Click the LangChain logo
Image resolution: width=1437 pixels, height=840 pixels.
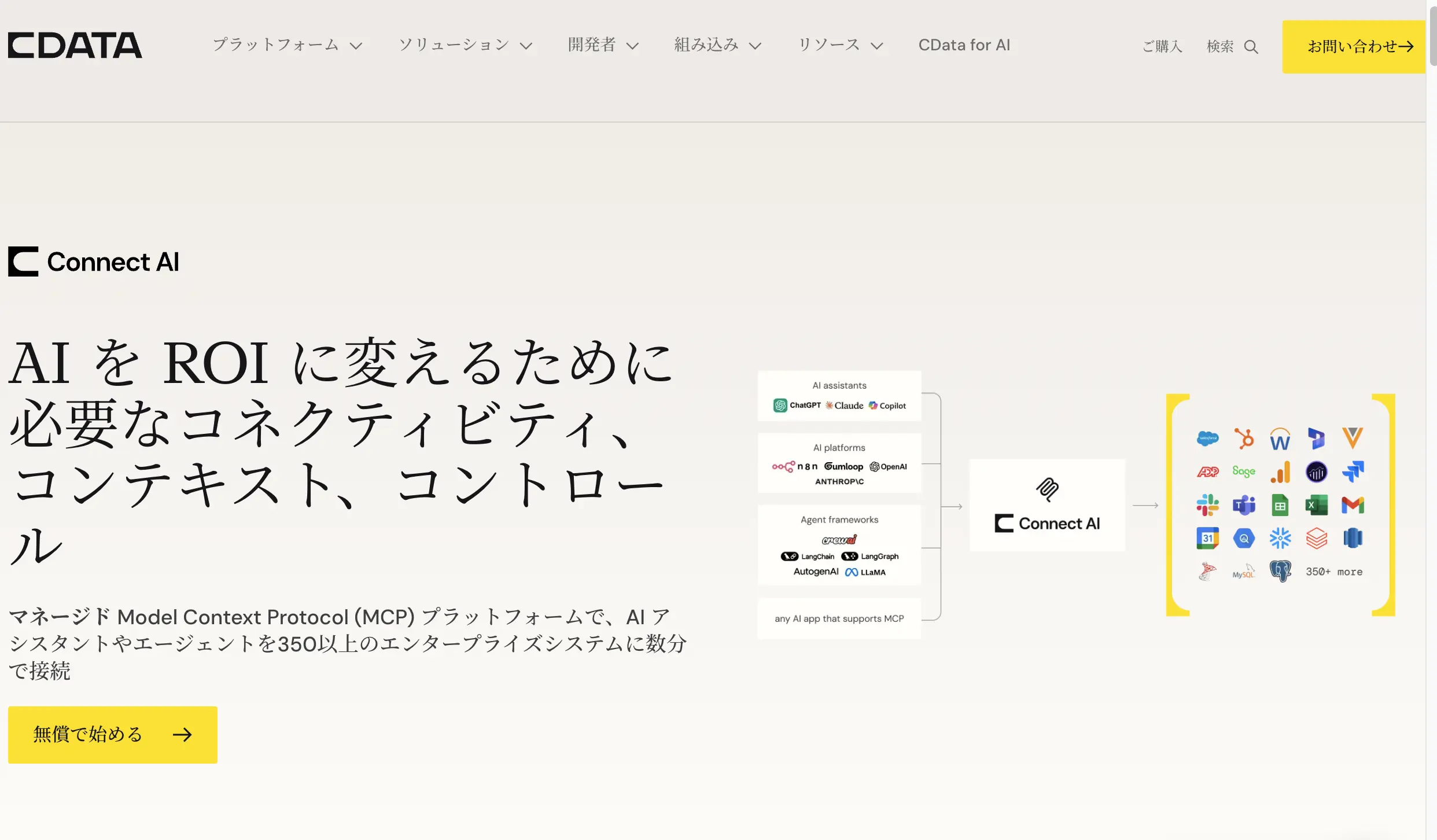point(808,557)
